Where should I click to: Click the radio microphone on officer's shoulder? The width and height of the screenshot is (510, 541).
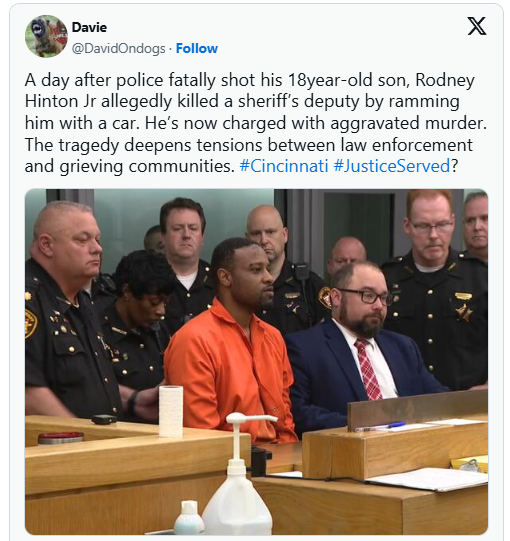[x=302, y=272]
